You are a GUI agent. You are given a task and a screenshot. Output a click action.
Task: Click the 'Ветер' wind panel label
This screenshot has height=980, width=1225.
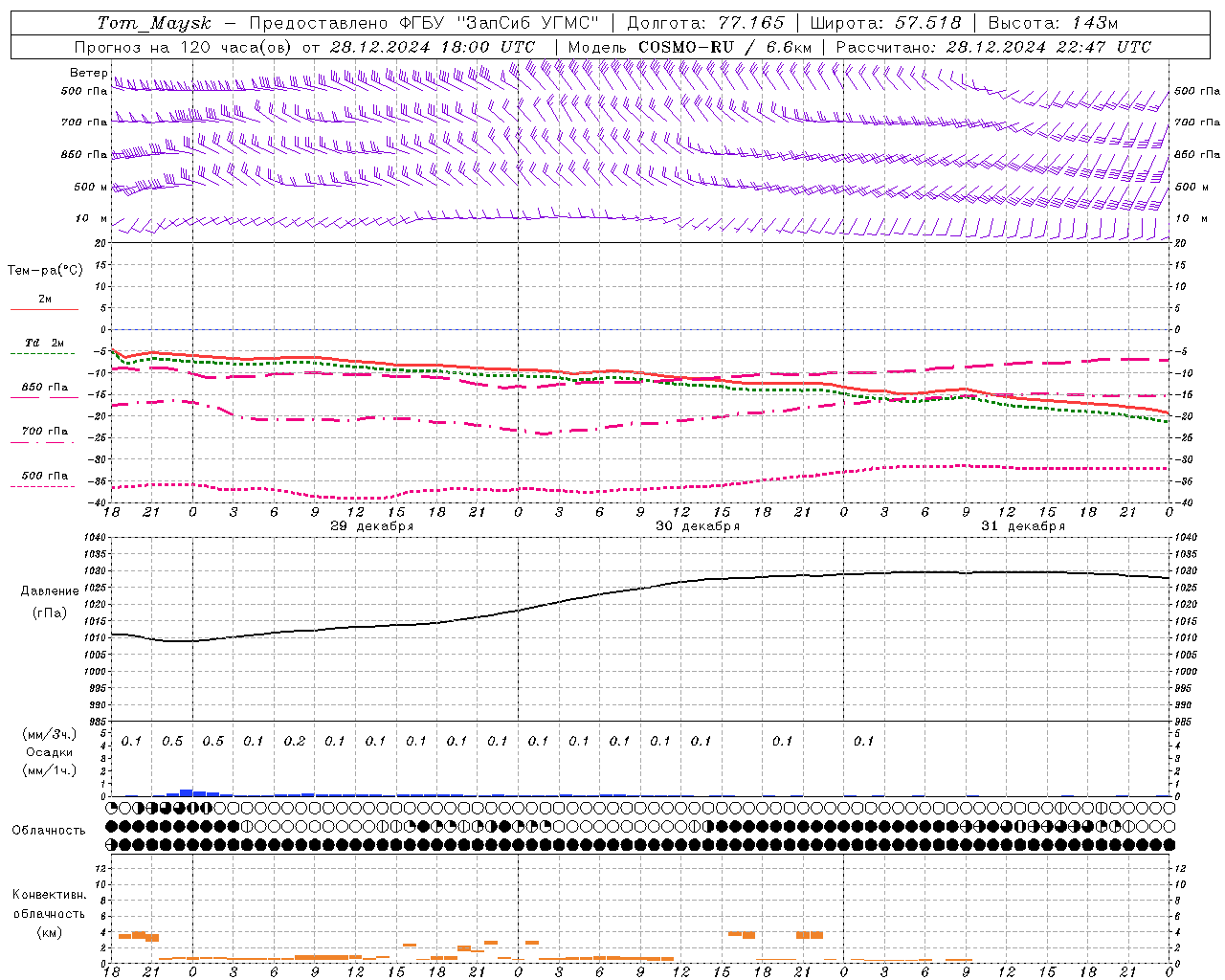(89, 73)
